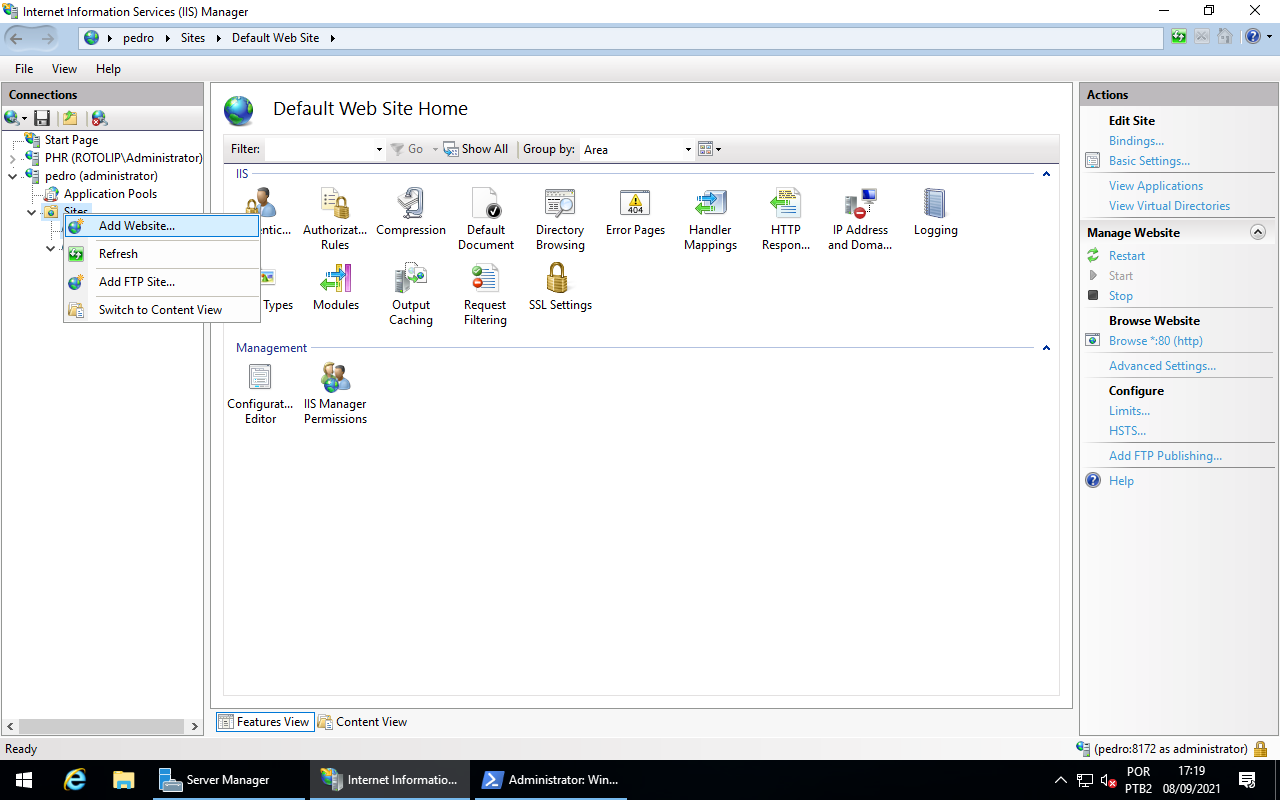The width and height of the screenshot is (1280, 800).
Task: Open the Logging feature icon
Action: tap(935, 212)
